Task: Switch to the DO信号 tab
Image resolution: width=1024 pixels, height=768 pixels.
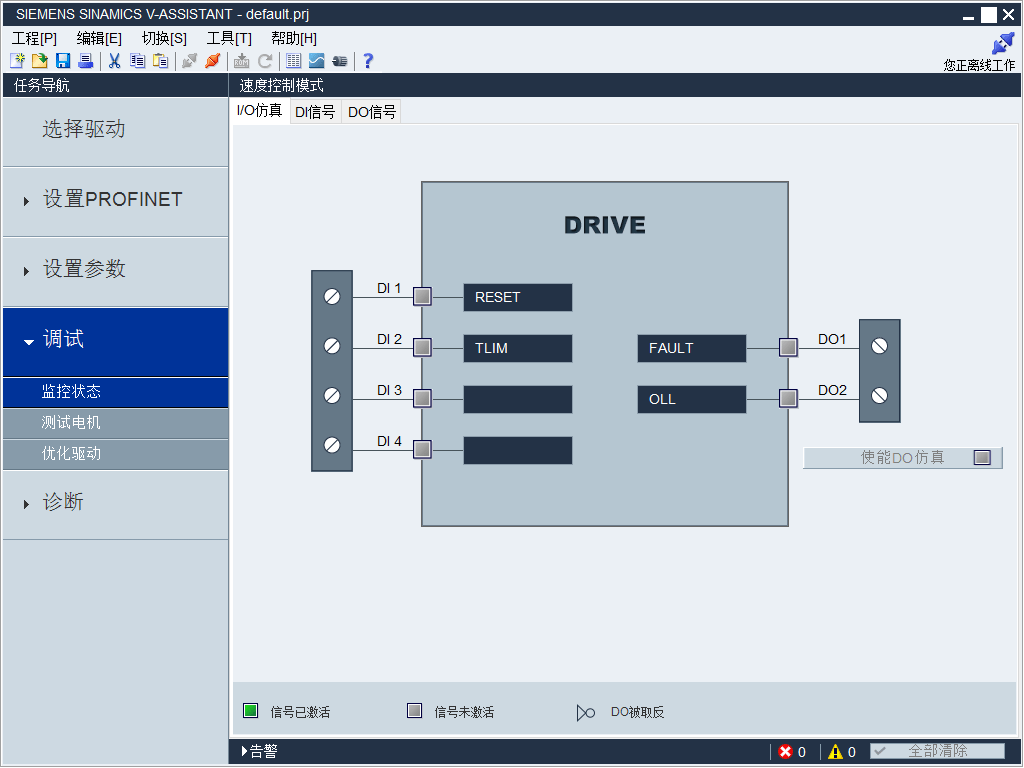Action: click(372, 112)
